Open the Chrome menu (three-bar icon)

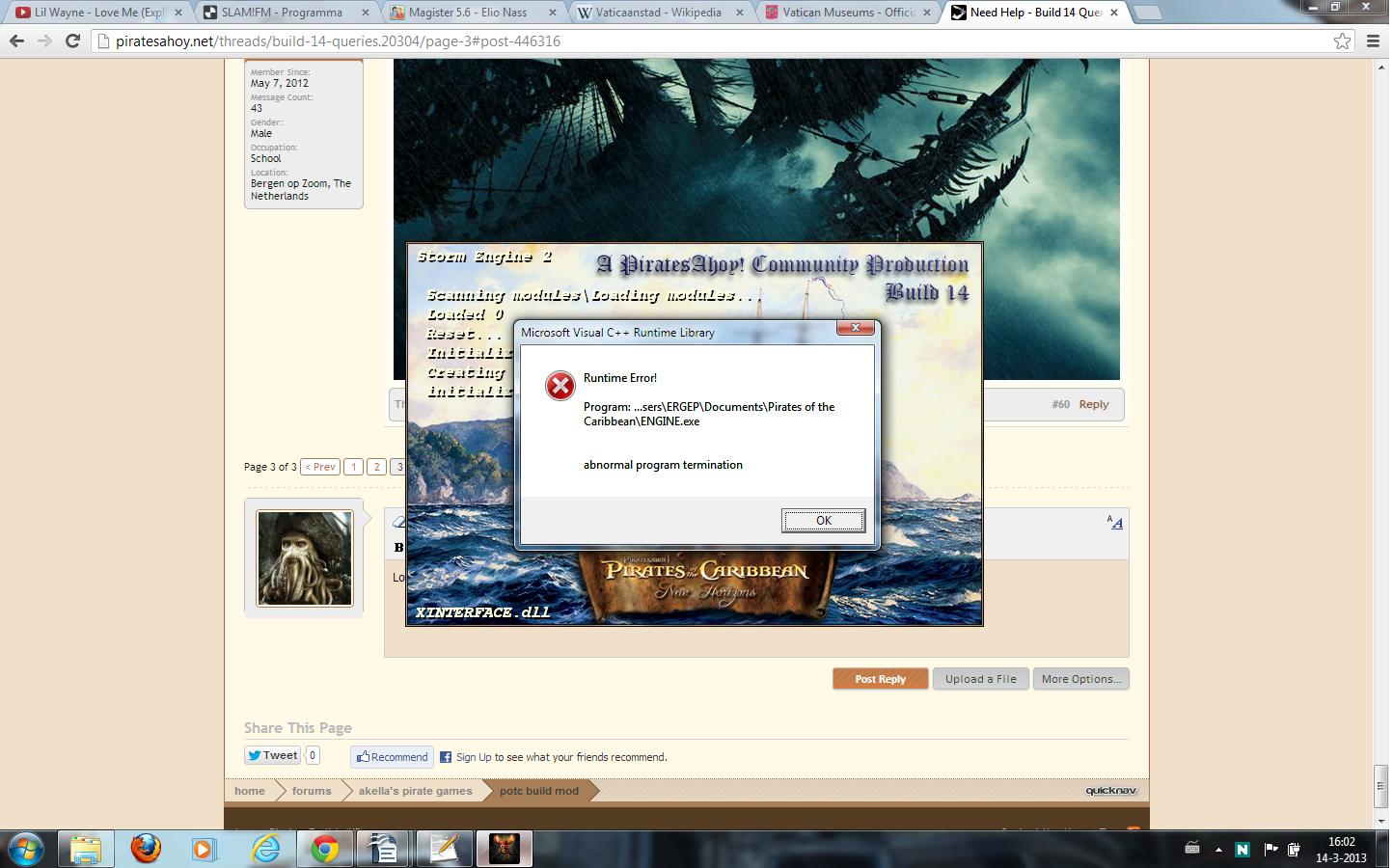click(x=1373, y=41)
